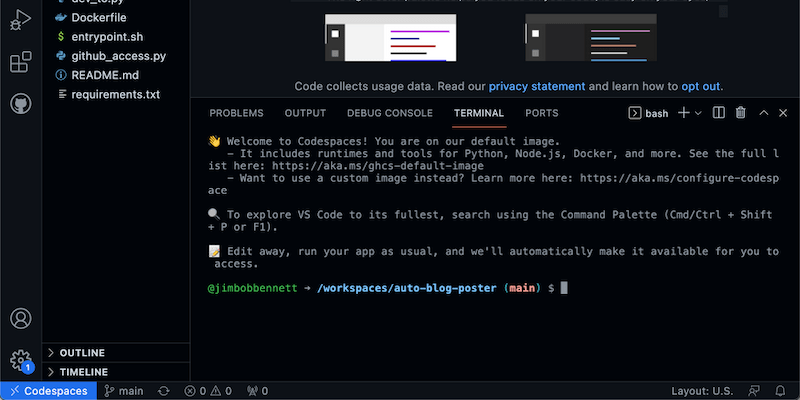Open the Run and Debug view
Image resolution: width=800 pixels, height=400 pixels.
[x=20, y=20]
